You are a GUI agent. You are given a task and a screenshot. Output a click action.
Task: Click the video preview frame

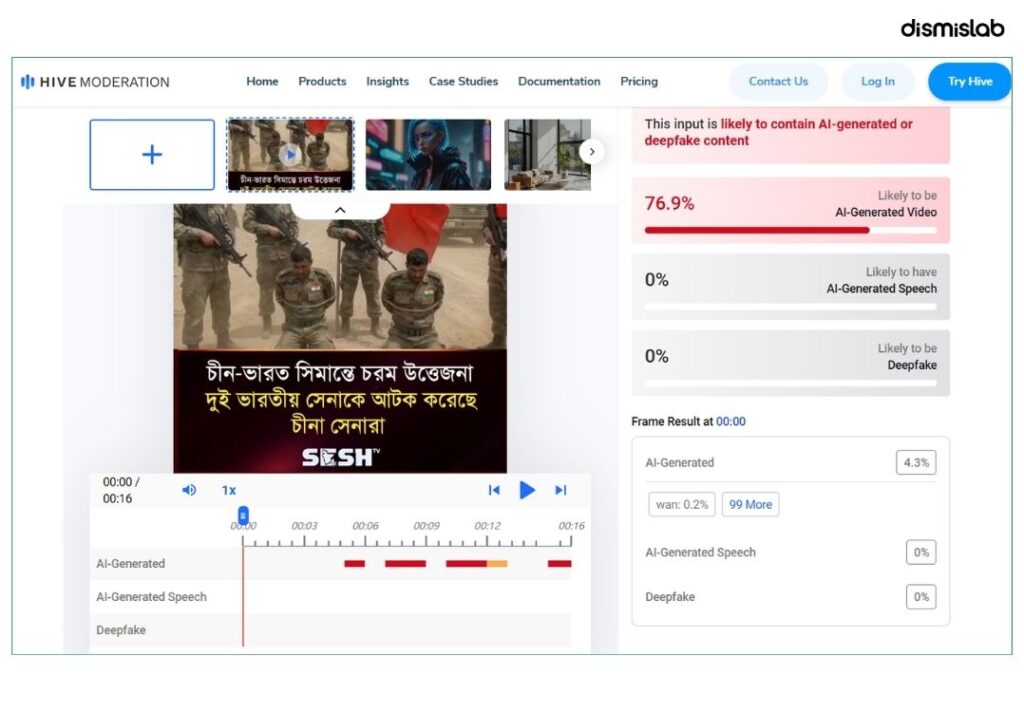(340, 338)
